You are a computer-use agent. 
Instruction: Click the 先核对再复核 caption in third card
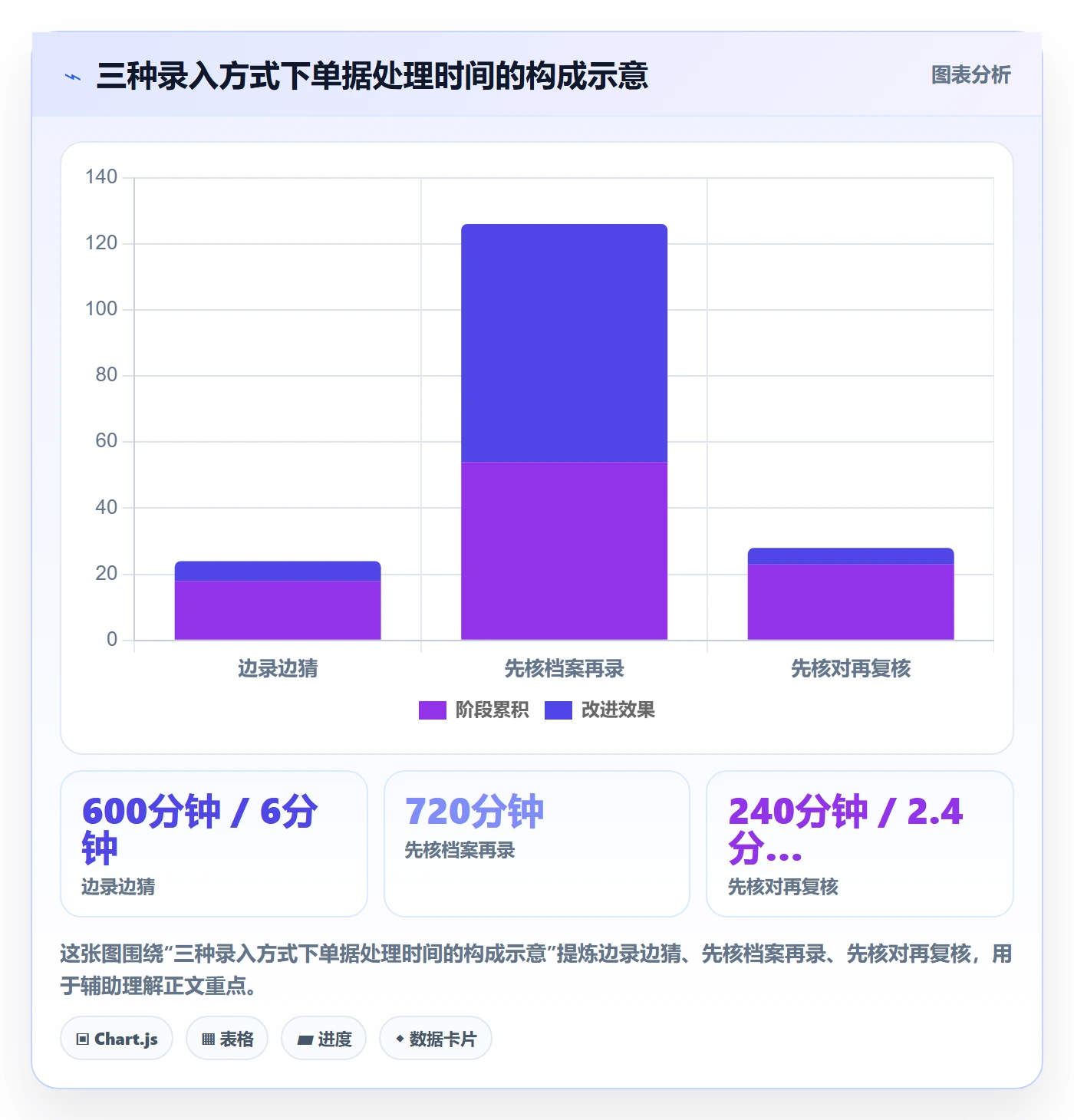[782, 887]
